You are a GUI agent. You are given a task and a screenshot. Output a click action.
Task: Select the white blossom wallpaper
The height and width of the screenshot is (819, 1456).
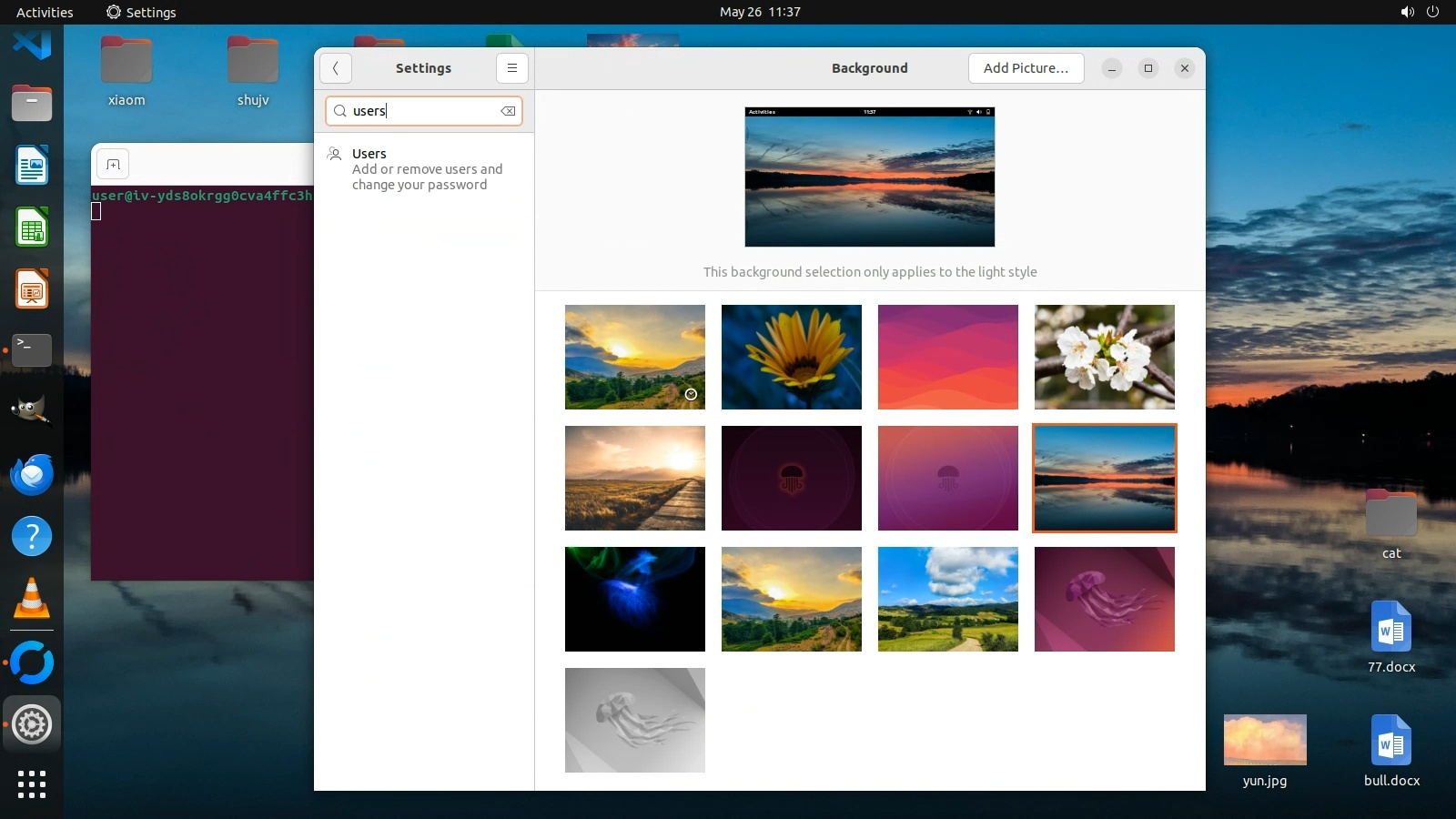click(x=1104, y=357)
